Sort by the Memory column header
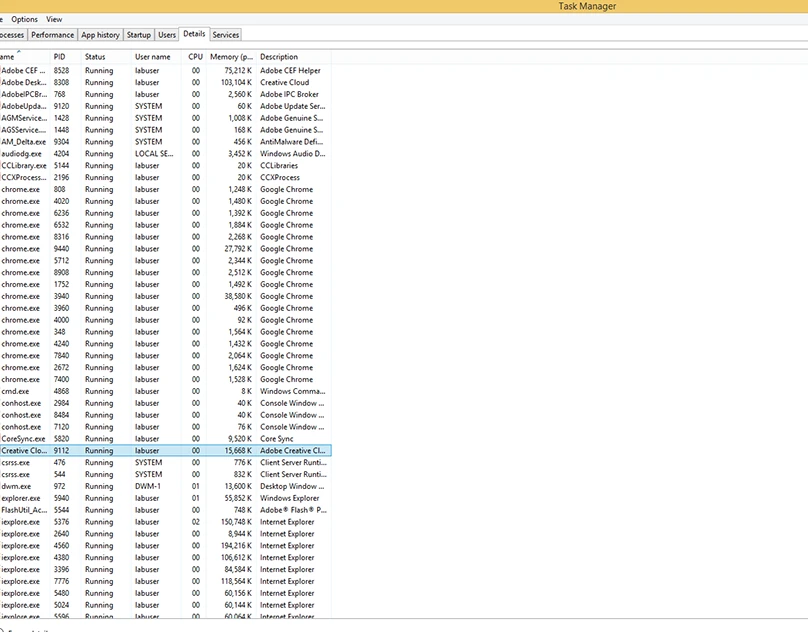This screenshot has height=632, width=808. click(231, 57)
